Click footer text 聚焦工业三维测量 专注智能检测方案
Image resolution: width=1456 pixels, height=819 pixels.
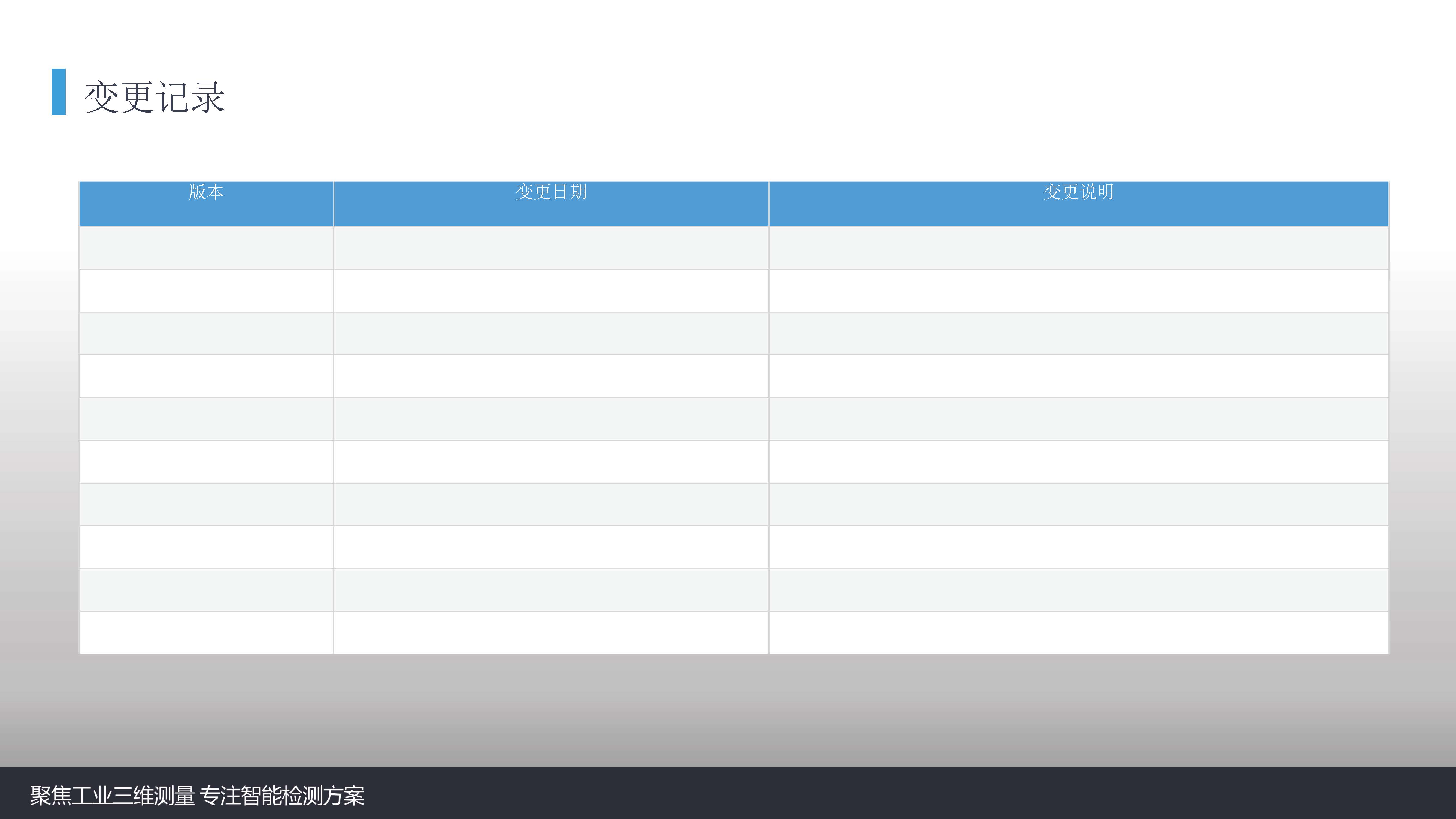pos(197,795)
